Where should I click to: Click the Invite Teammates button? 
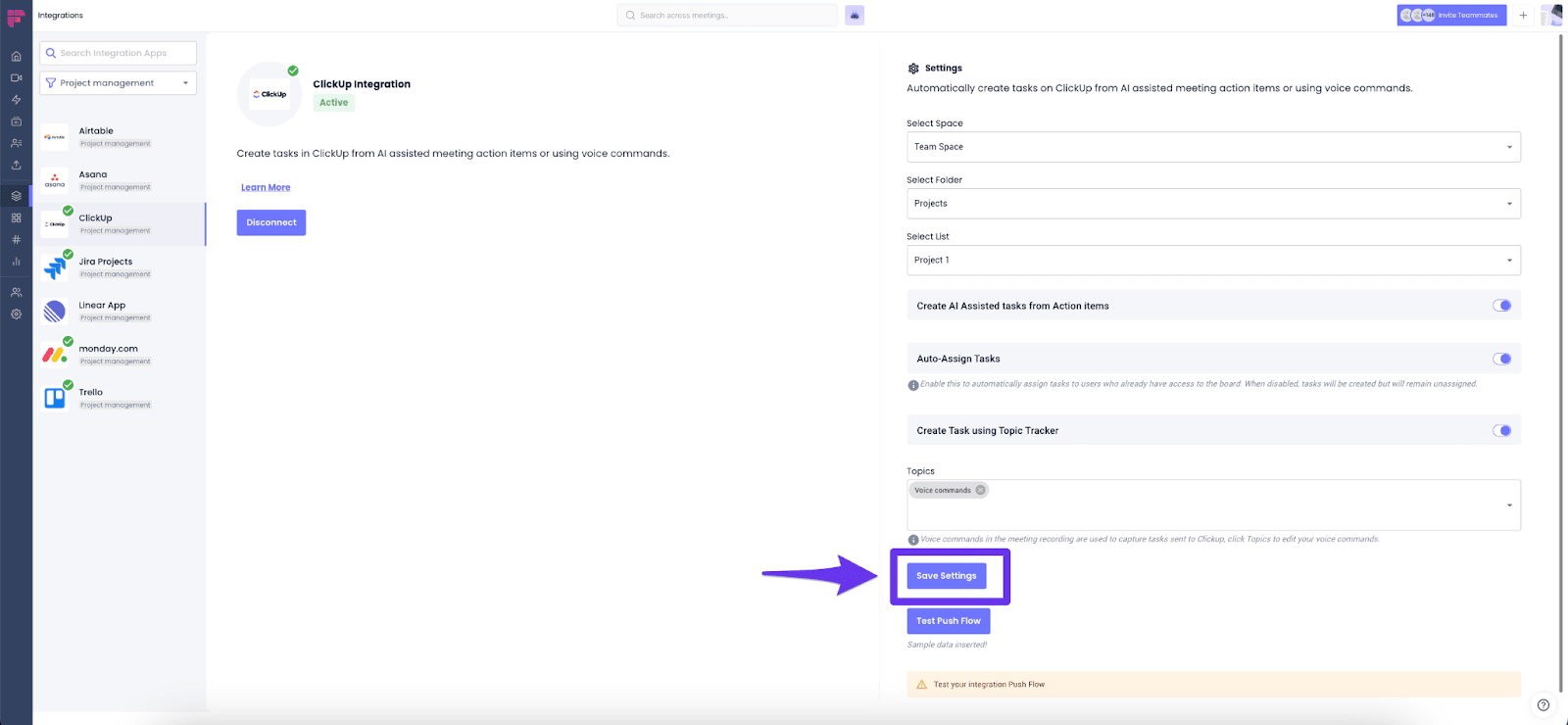coord(1452,16)
